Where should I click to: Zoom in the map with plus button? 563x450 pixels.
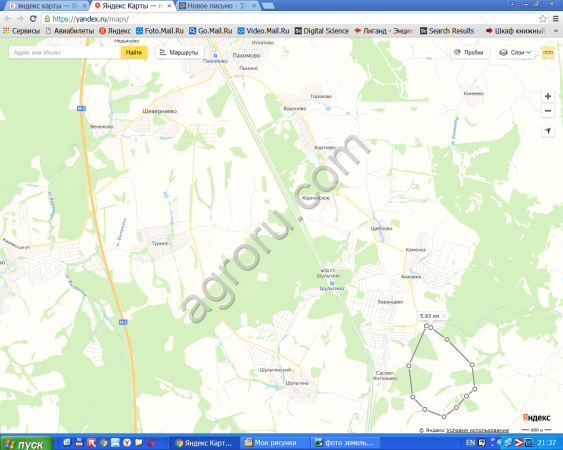(x=548, y=96)
